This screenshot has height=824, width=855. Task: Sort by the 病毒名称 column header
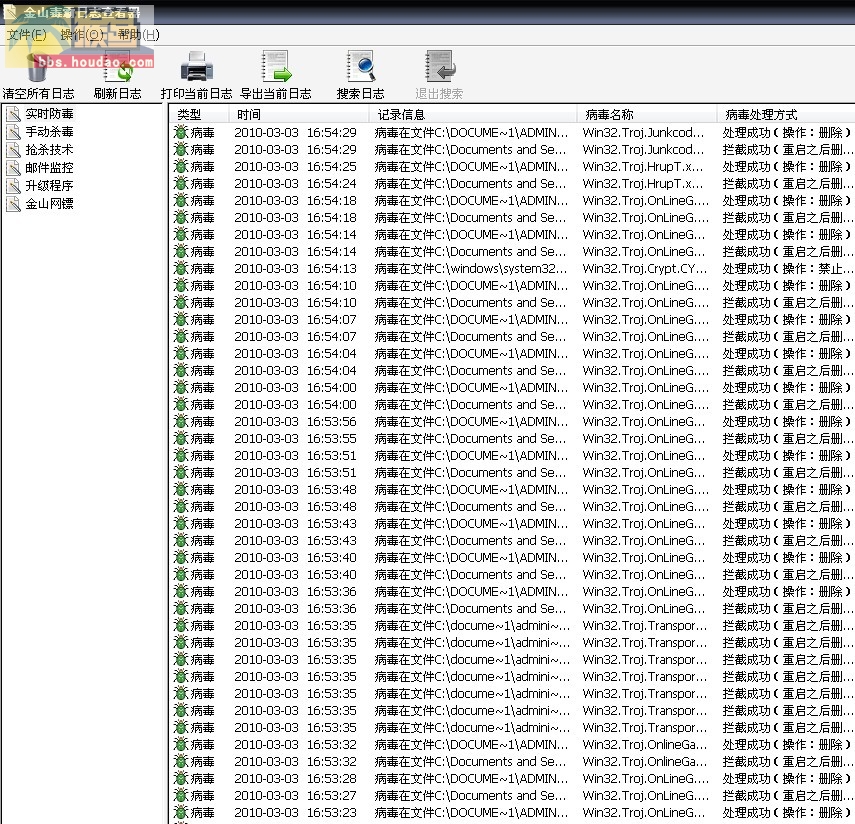point(647,115)
